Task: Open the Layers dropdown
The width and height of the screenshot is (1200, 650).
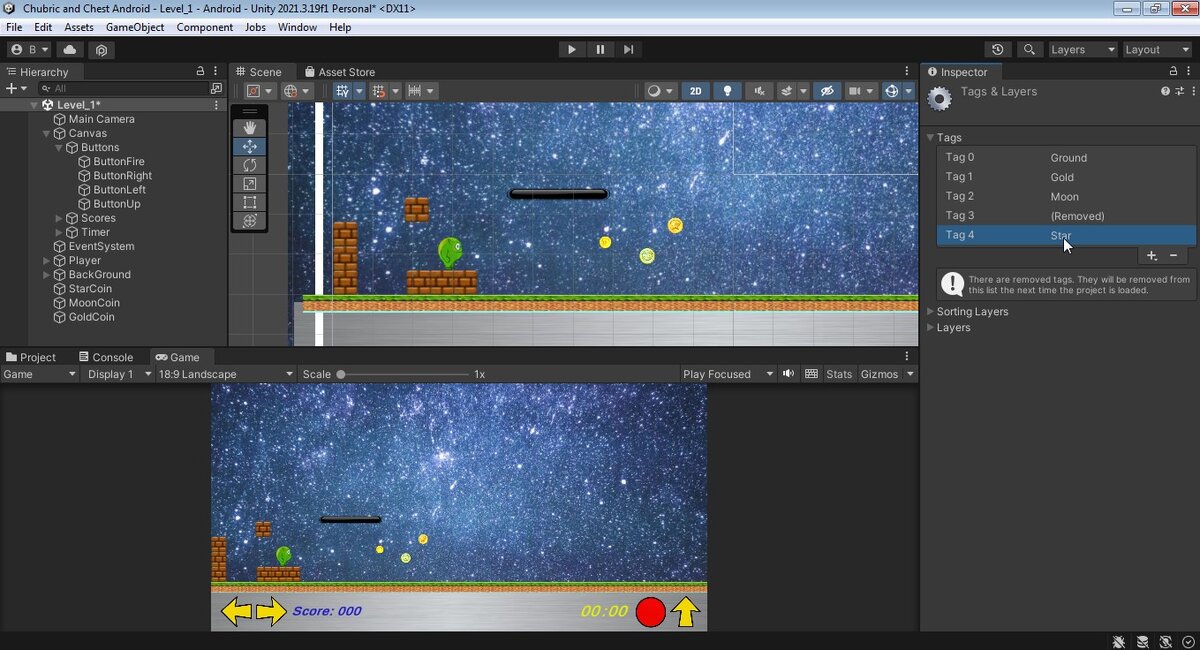Action: click(1082, 49)
